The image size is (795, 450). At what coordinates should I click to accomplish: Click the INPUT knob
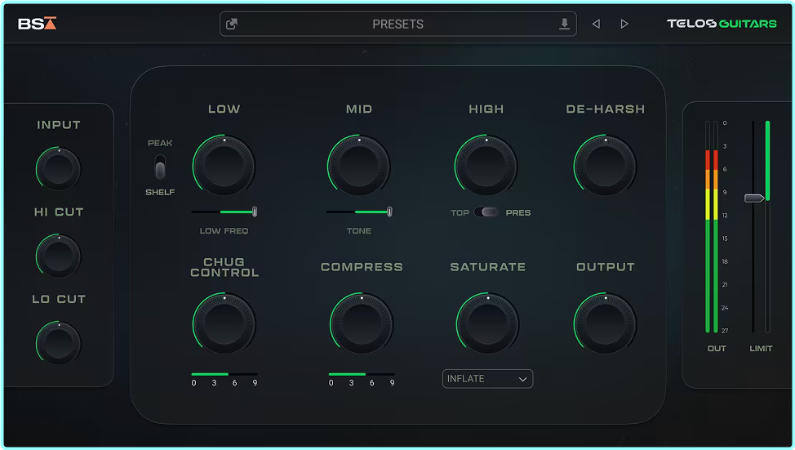pyautogui.click(x=58, y=169)
